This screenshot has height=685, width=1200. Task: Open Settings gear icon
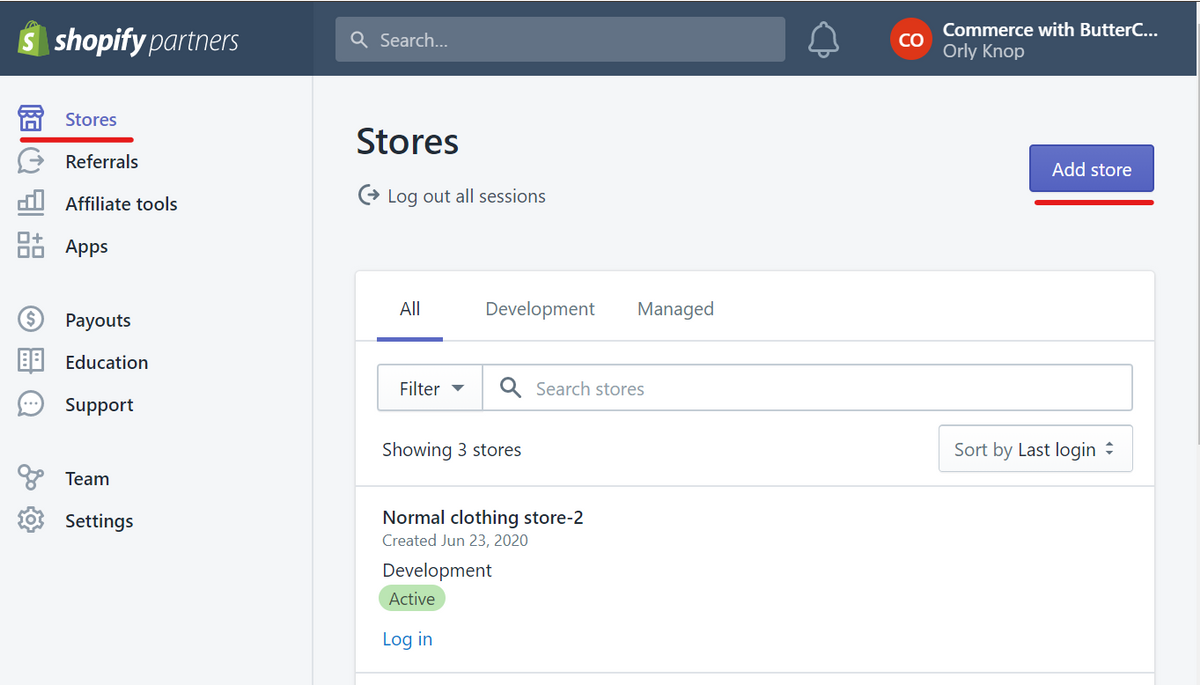(31, 520)
